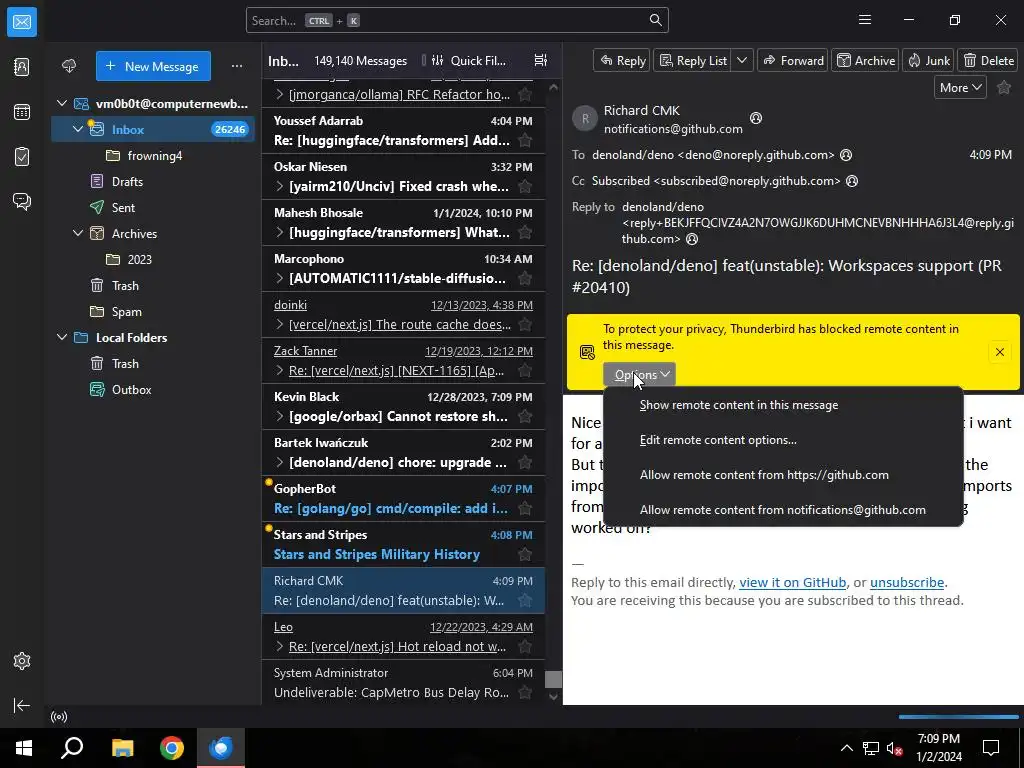Open the Tasks space icon
This screenshot has width=1024, height=768.
[22, 157]
